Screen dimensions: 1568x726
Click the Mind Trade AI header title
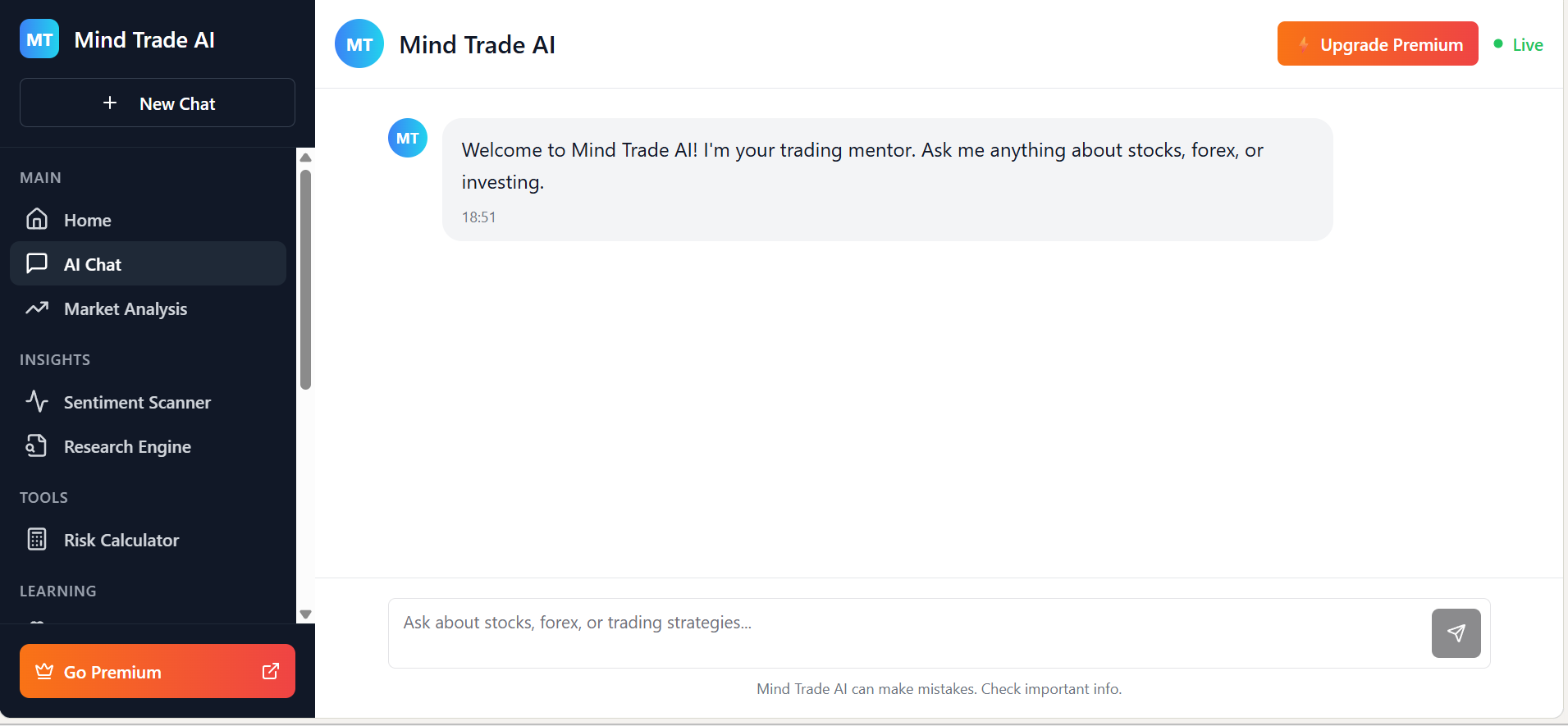(x=477, y=44)
